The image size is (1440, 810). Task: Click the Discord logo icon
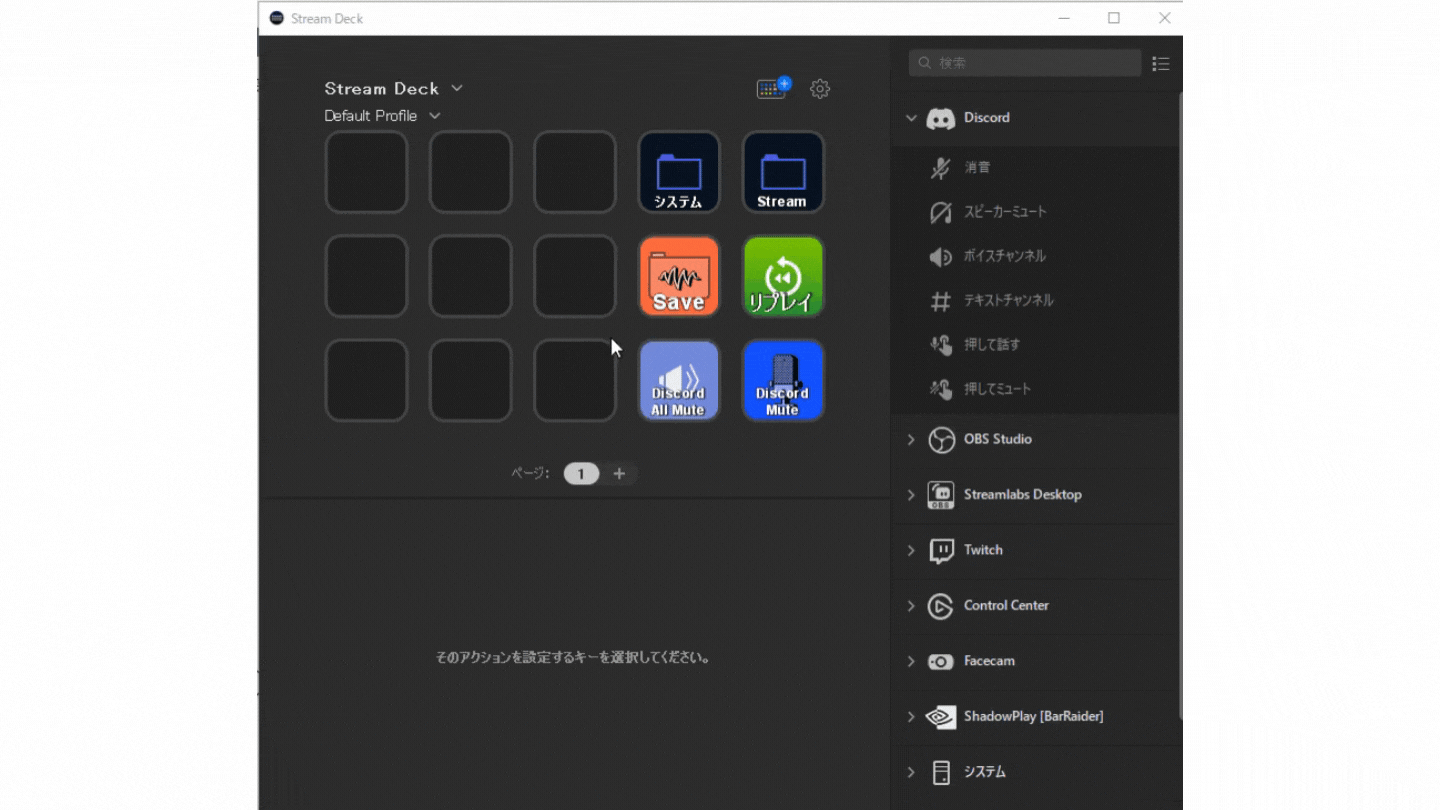tap(940, 118)
